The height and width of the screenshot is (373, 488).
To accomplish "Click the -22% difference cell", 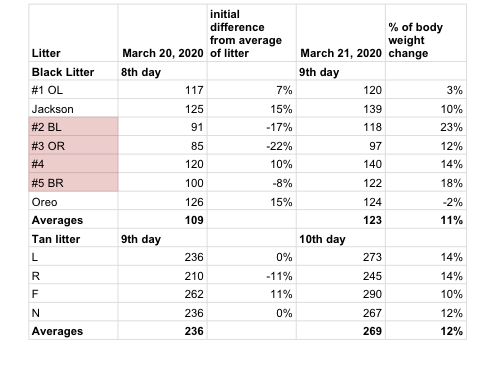I will (252, 145).
